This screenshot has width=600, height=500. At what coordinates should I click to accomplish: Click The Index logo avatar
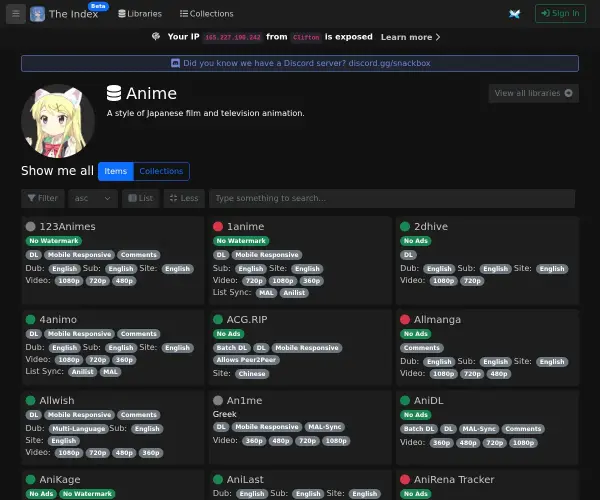(x=37, y=14)
